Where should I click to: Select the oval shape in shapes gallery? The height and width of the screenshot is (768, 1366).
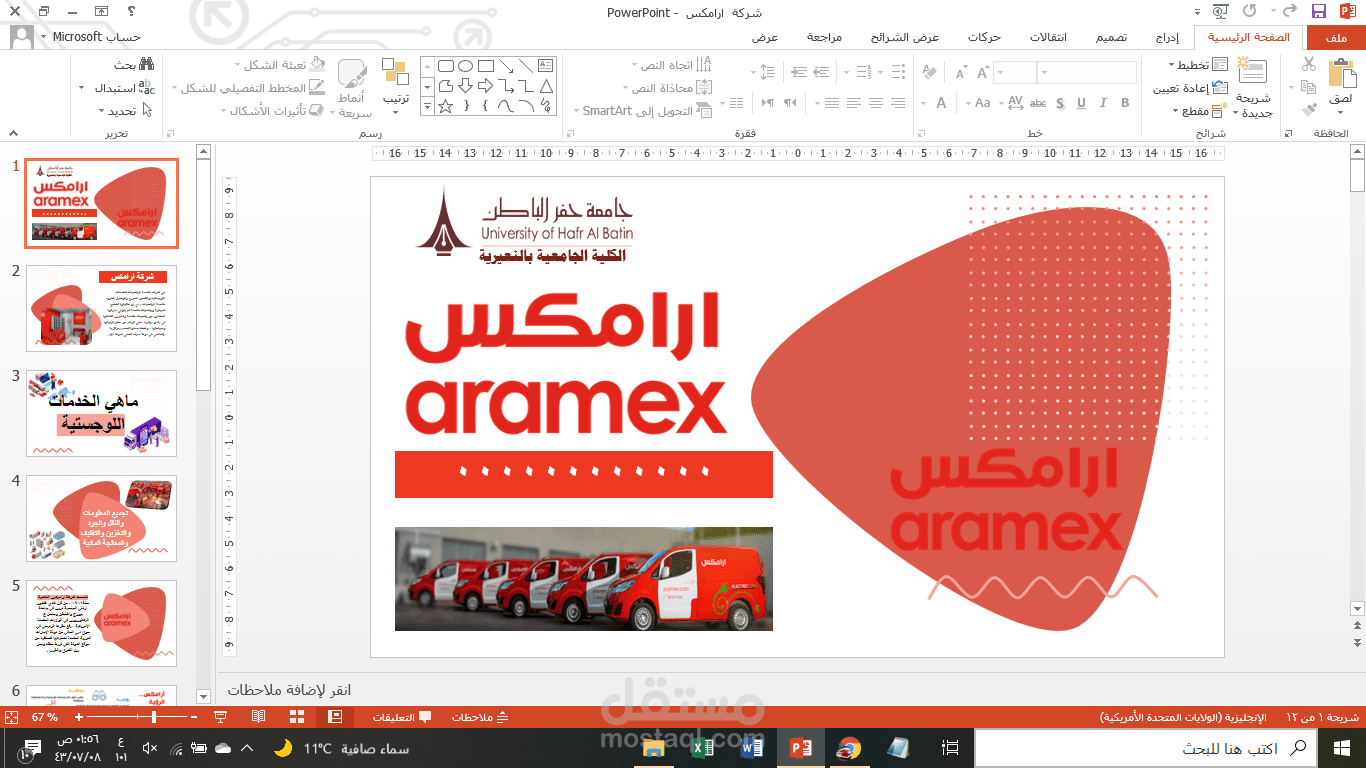(x=465, y=65)
